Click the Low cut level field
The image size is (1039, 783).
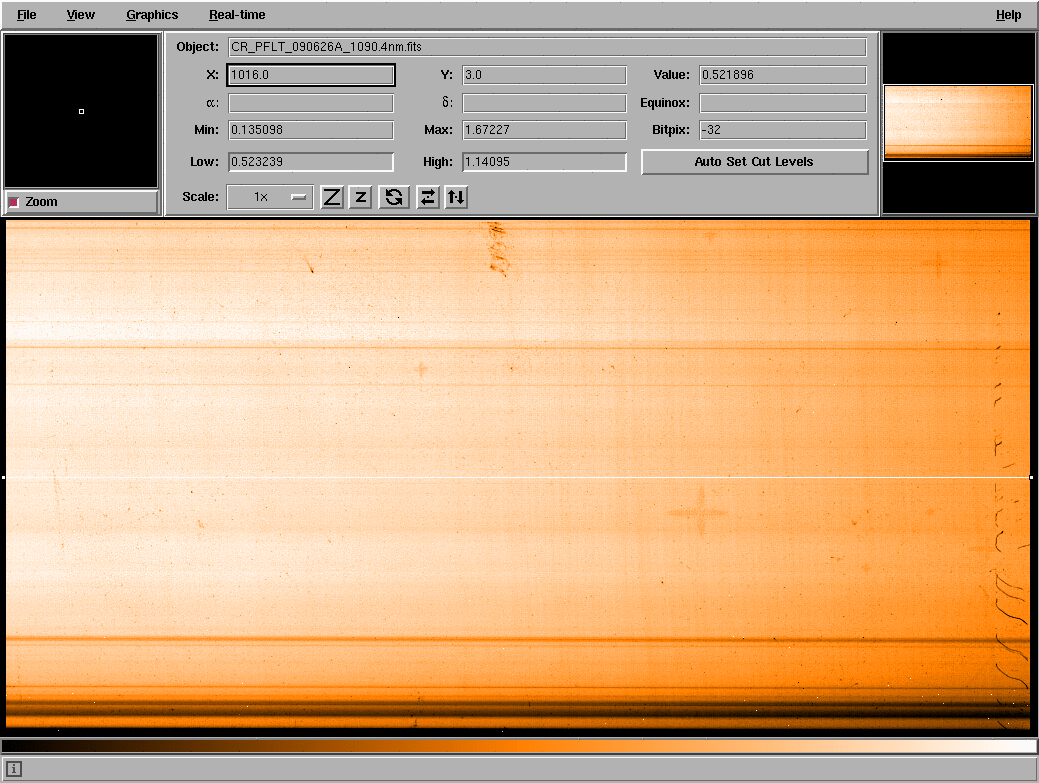pyautogui.click(x=311, y=162)
